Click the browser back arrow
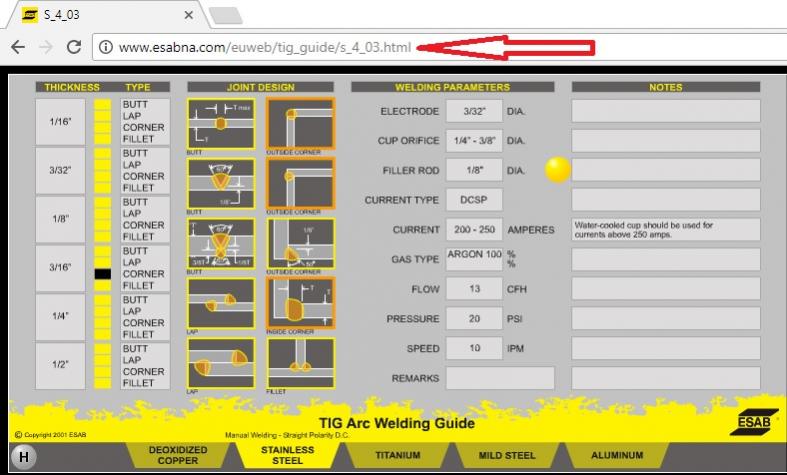Image resolution: width=787 pixels, height=475 pixels. point(18,47)
